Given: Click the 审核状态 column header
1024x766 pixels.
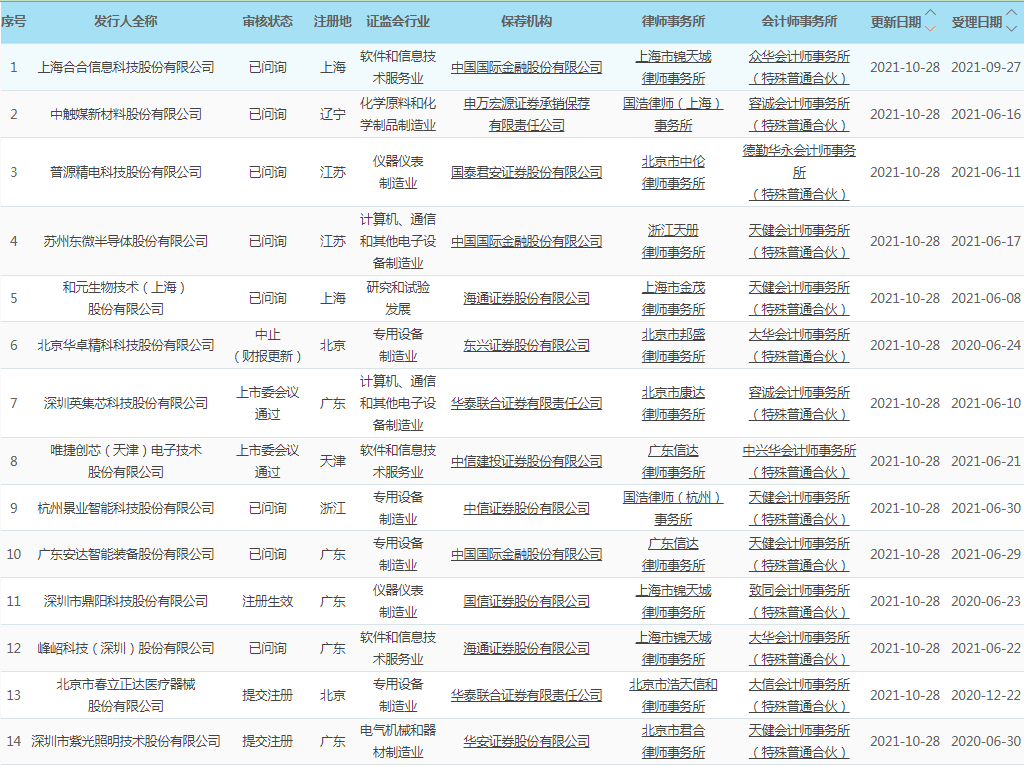Looking at the screenshot, I should click(268, 21).
